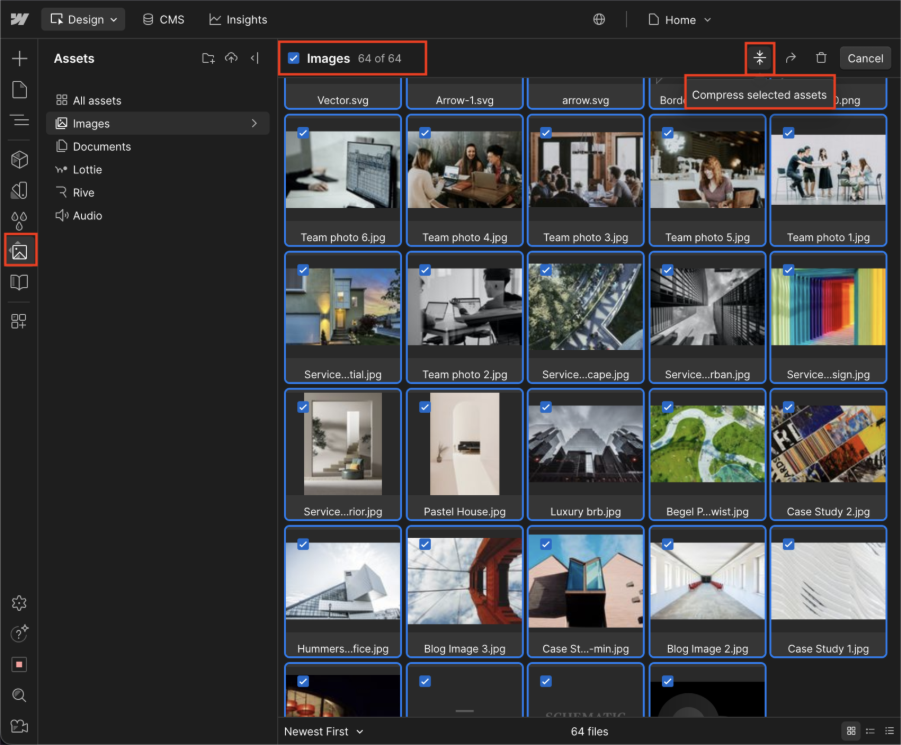Click the upload assets cloud icon
This screenshot has height=745, width=901.
point(231,58)
